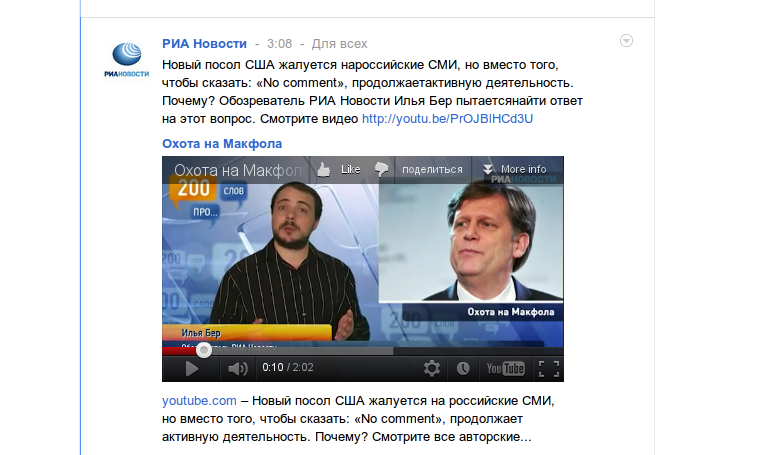Image resolution: width=779 pixels, height=455 pixels.
Task: Click the 3:08 post timestamp
Action: coord(279,44)
